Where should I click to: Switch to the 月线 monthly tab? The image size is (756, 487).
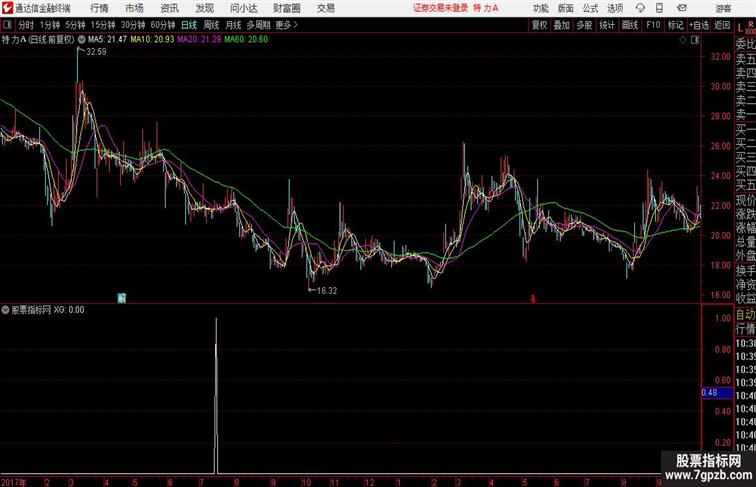(x=233, y=25)
